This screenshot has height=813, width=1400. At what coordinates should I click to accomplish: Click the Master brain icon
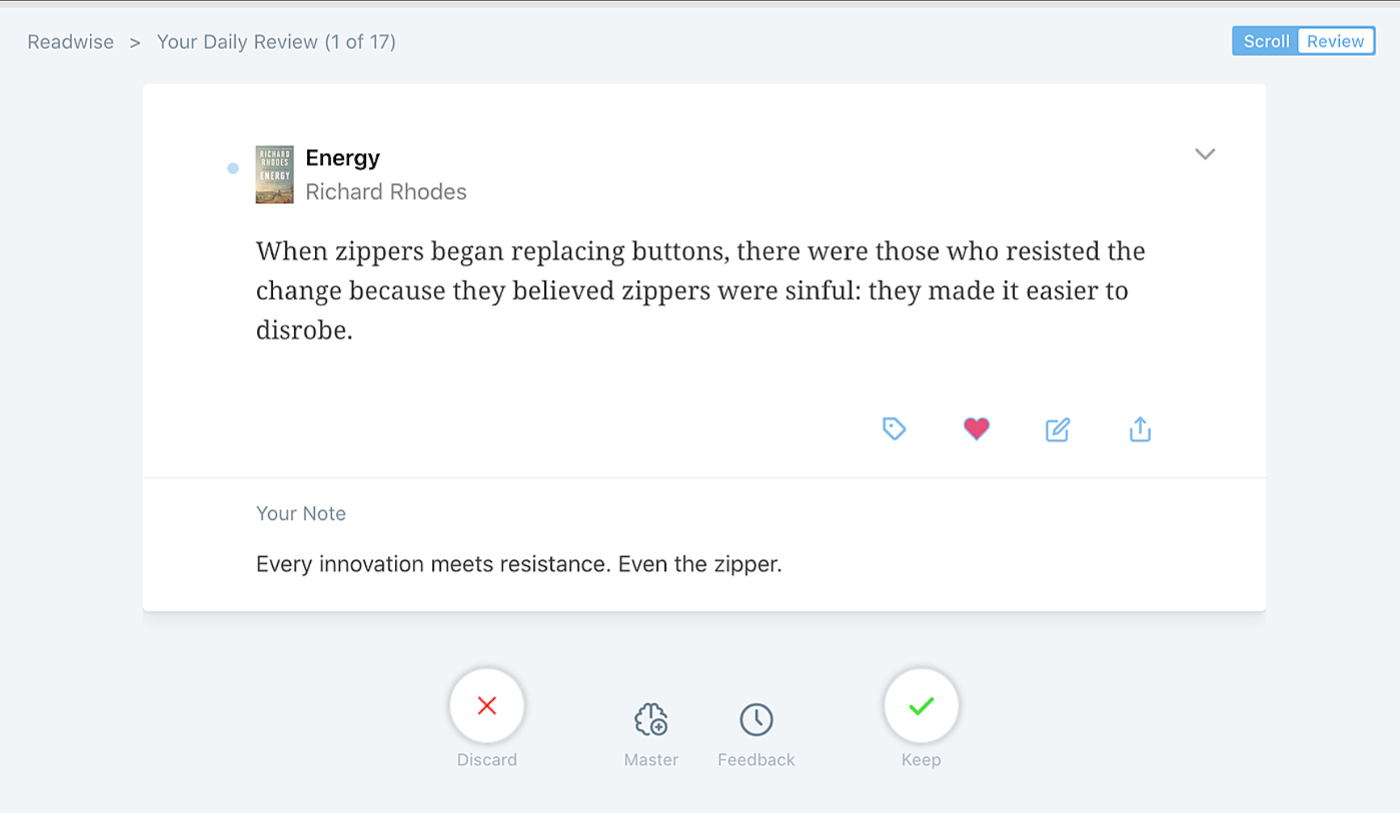coord(651,719)
